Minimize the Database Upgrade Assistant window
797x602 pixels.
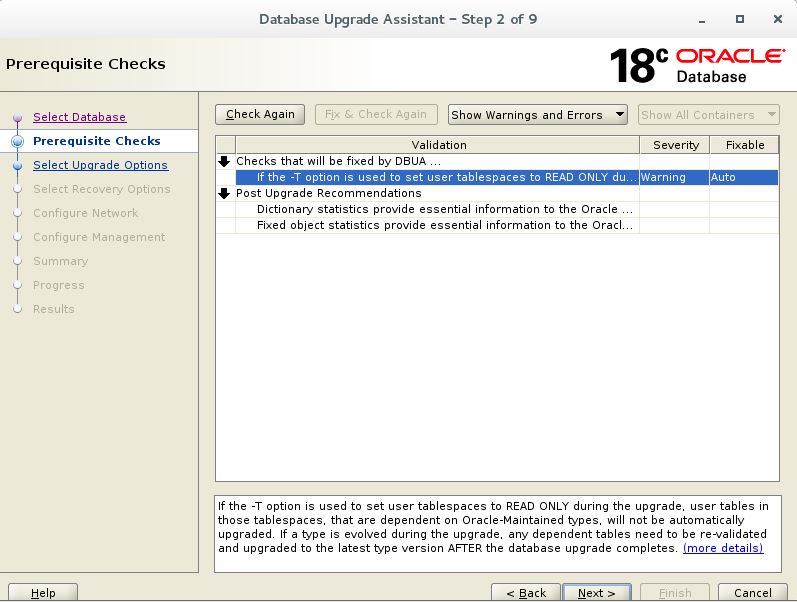click(702, 20)
